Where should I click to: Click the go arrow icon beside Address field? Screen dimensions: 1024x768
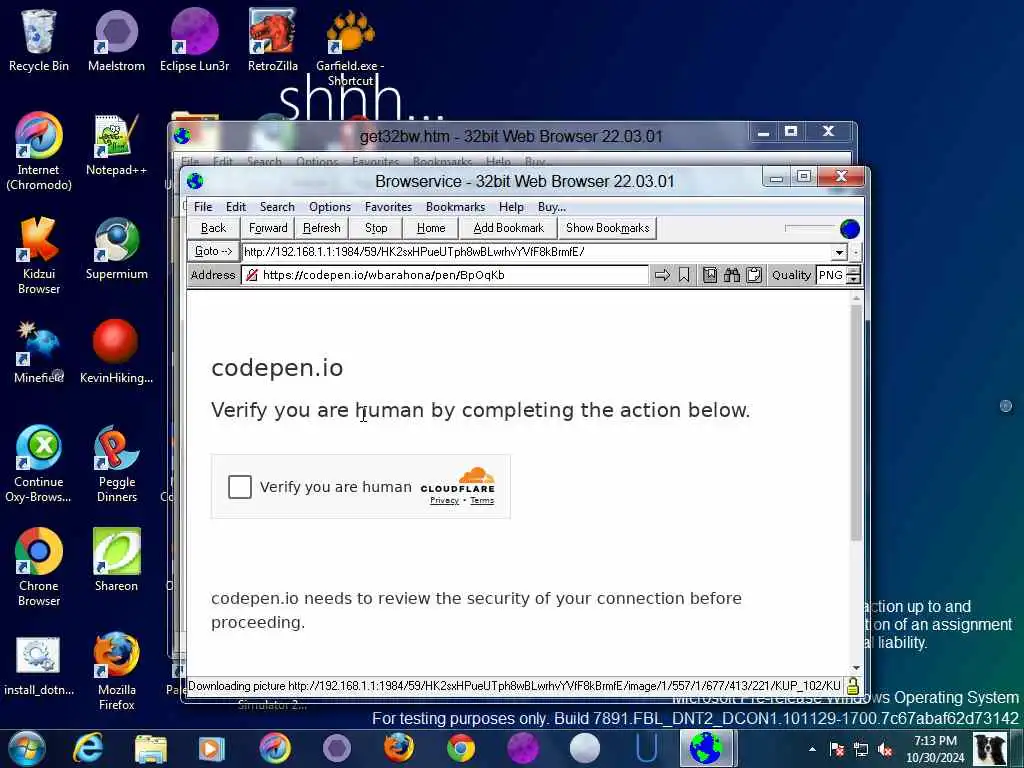[x=662, y=275]
